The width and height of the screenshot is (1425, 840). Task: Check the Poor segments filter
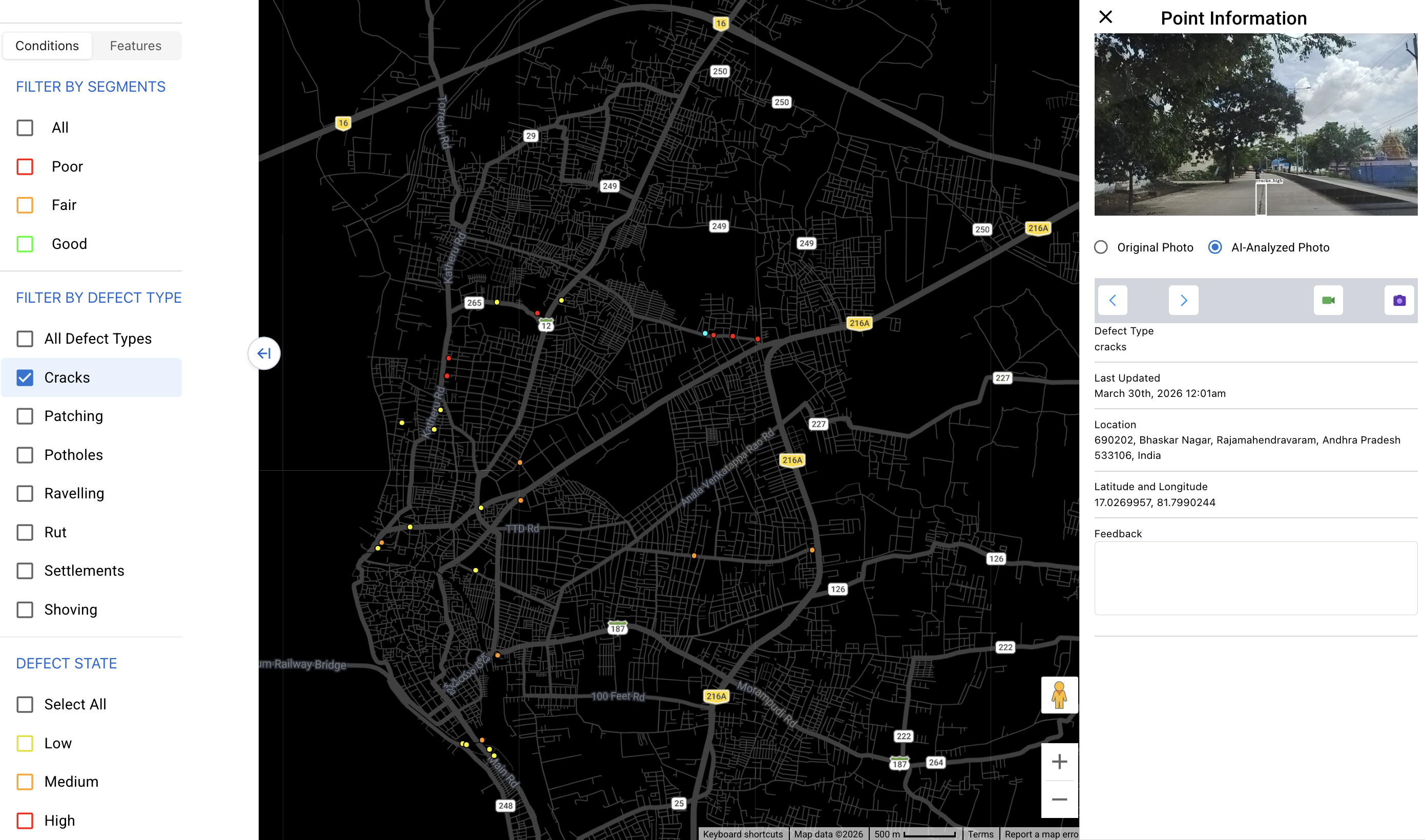pyautogui.click(x=25, y=166)
